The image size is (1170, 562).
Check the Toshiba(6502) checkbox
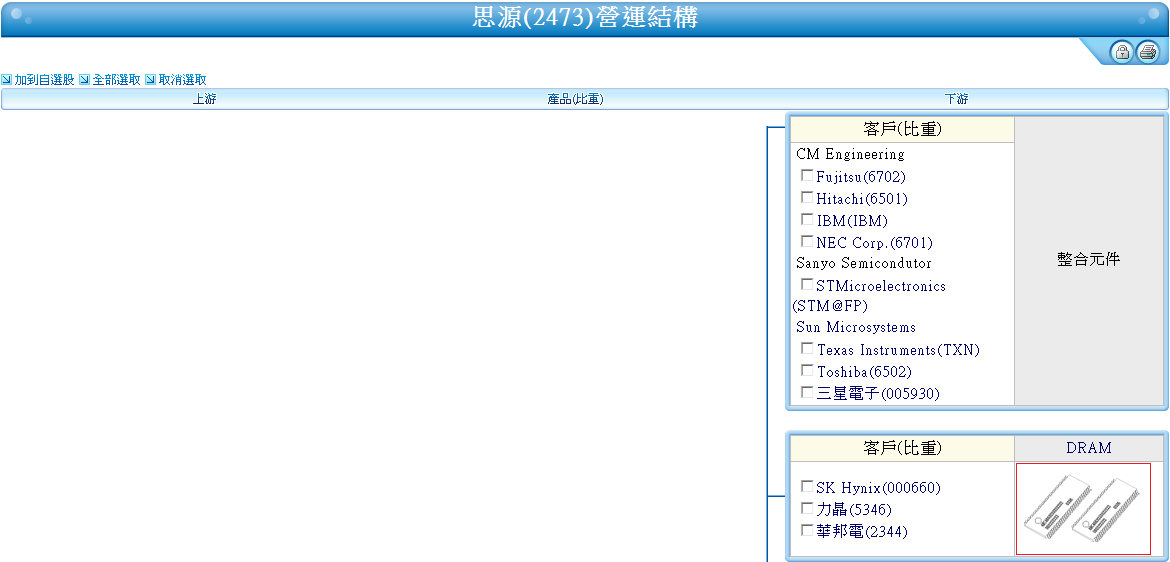[807, 370]
